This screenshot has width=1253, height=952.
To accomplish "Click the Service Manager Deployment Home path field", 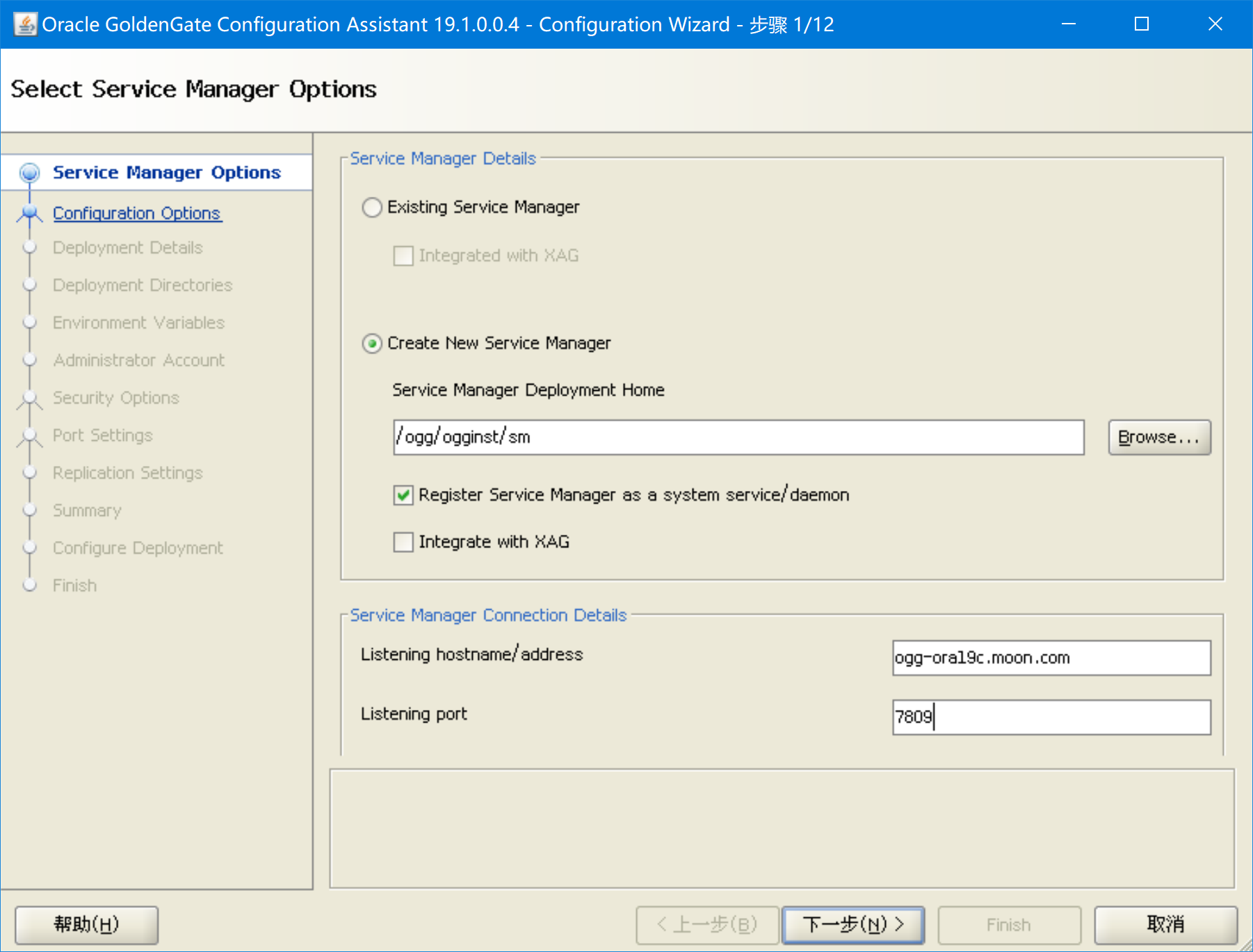I will click(x=738, y=437).
